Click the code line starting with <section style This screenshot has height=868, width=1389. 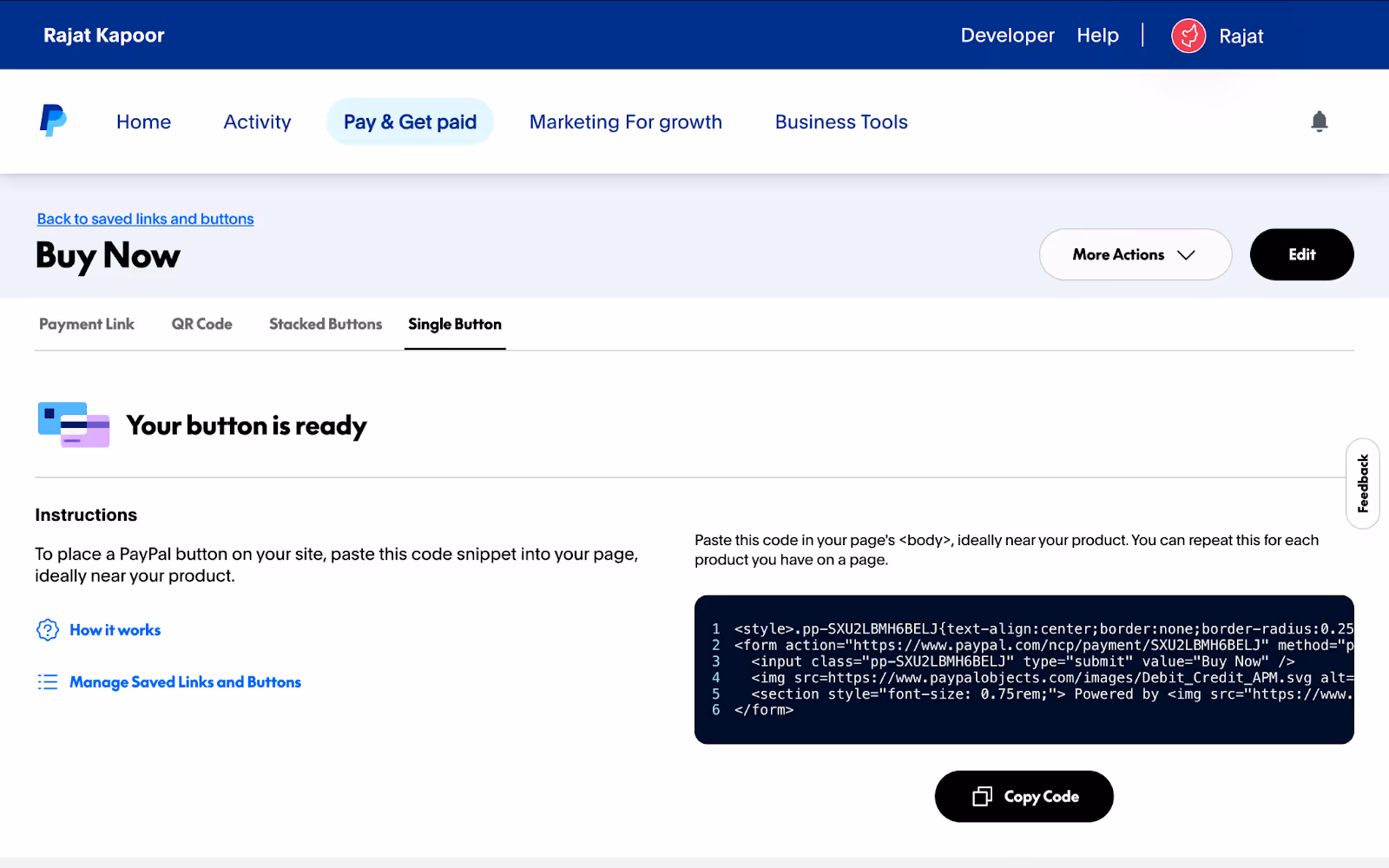pyautogui.click(x=1052, y=694)
